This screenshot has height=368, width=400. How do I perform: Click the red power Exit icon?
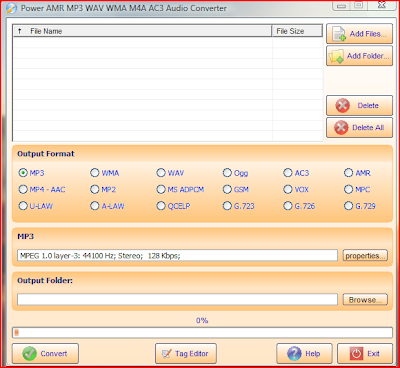click(356, 354)
